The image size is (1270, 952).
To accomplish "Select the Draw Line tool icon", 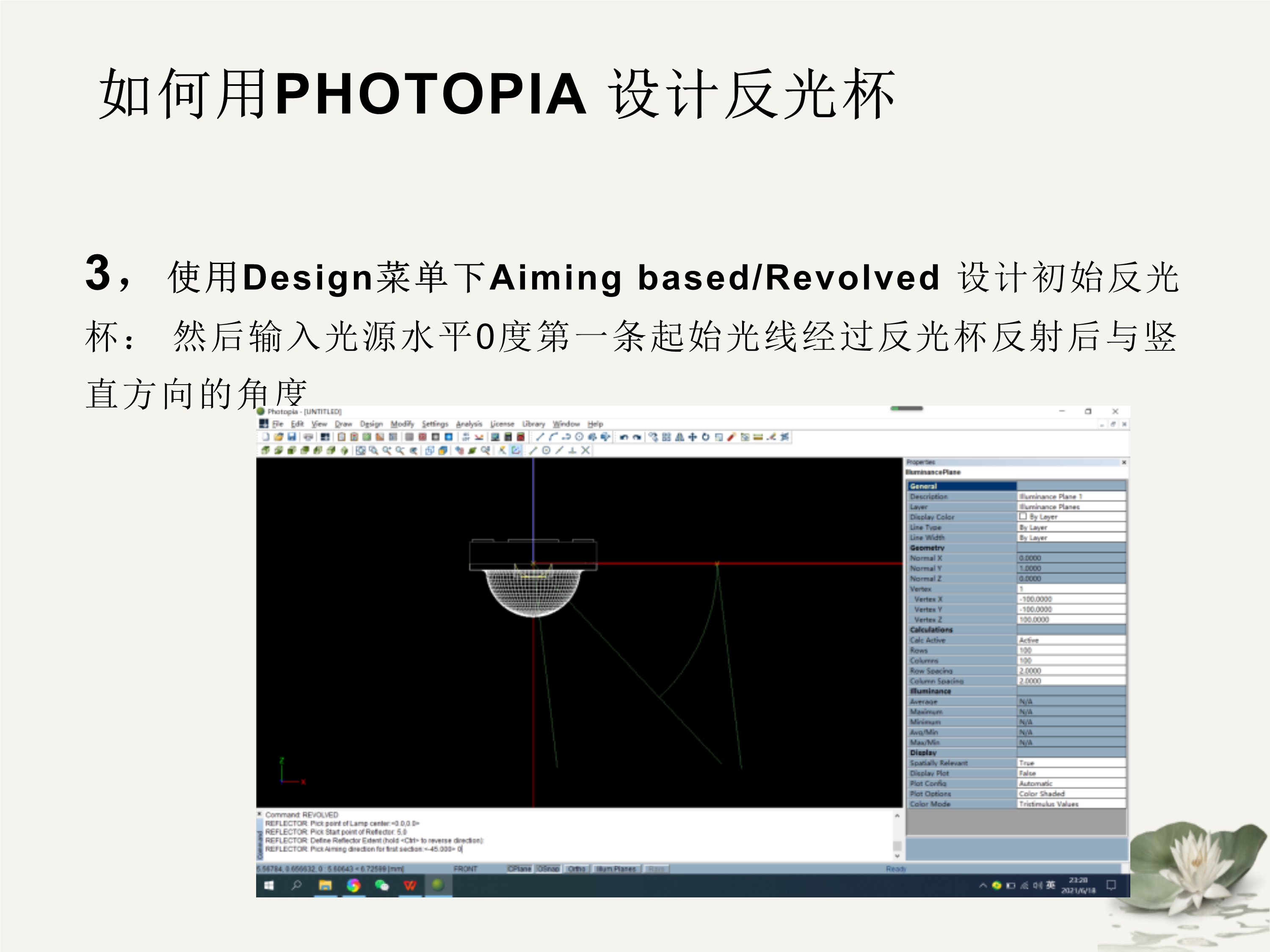I will [x=540, y=437].
